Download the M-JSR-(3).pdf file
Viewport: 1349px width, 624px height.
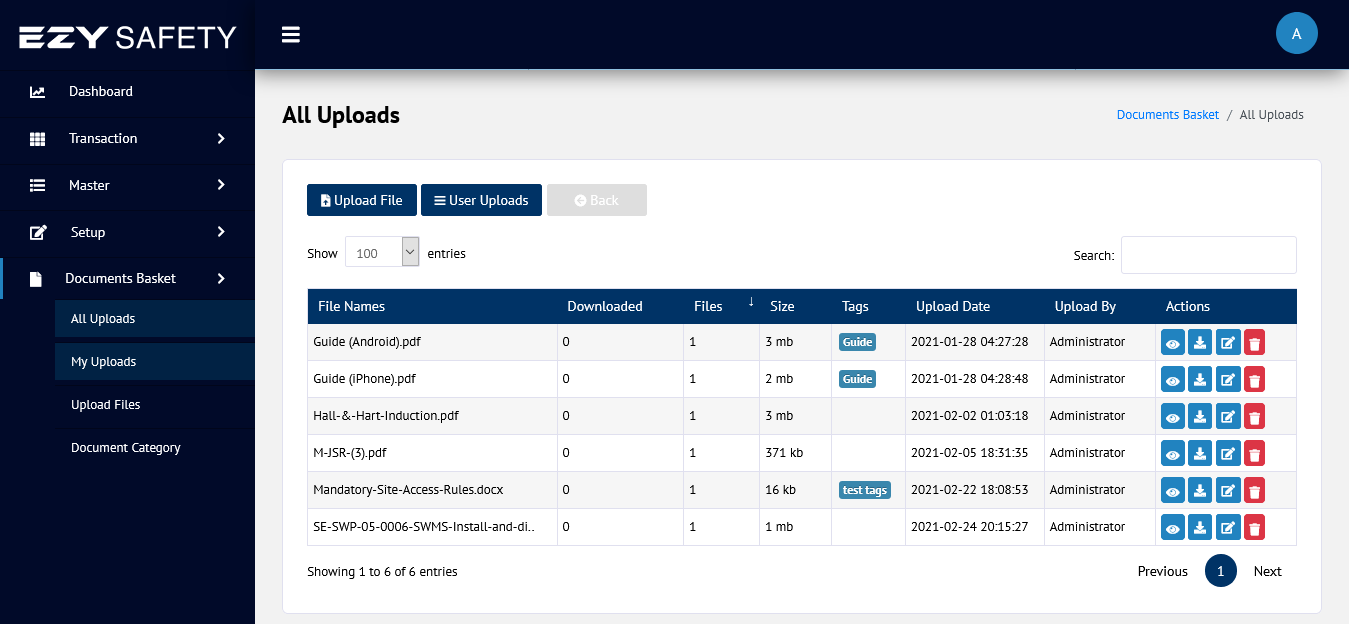[x=1200, y=454]
